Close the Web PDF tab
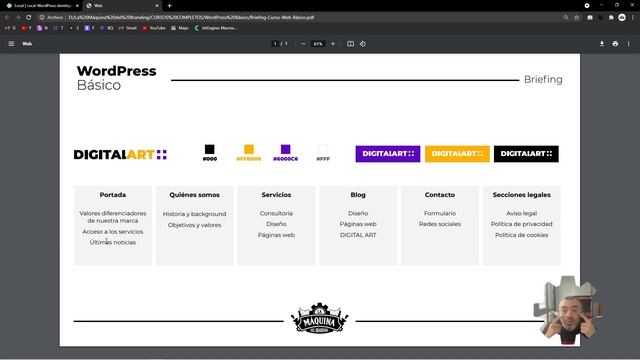Image resolution: width=640 pixels, height=360 pixels. (x=157, y=6)
